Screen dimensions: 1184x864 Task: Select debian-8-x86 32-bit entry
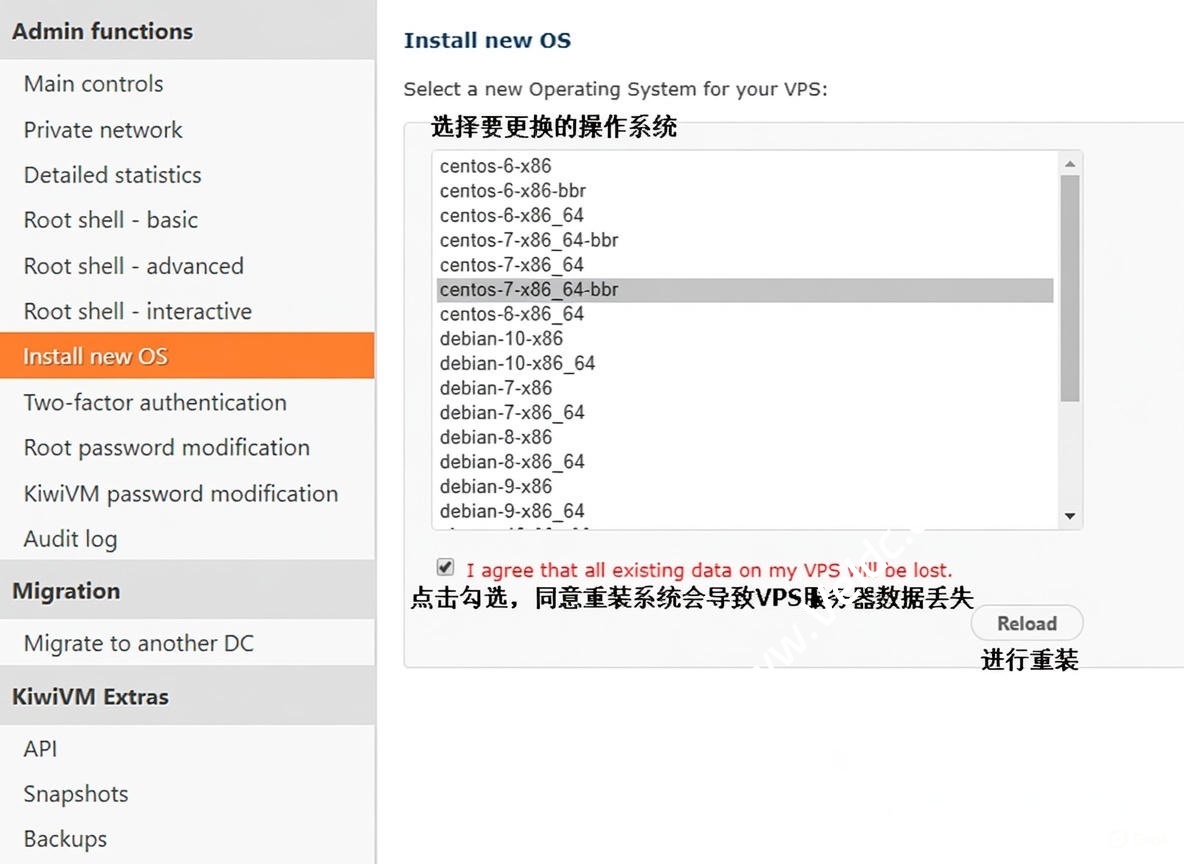tap(496, 437)
